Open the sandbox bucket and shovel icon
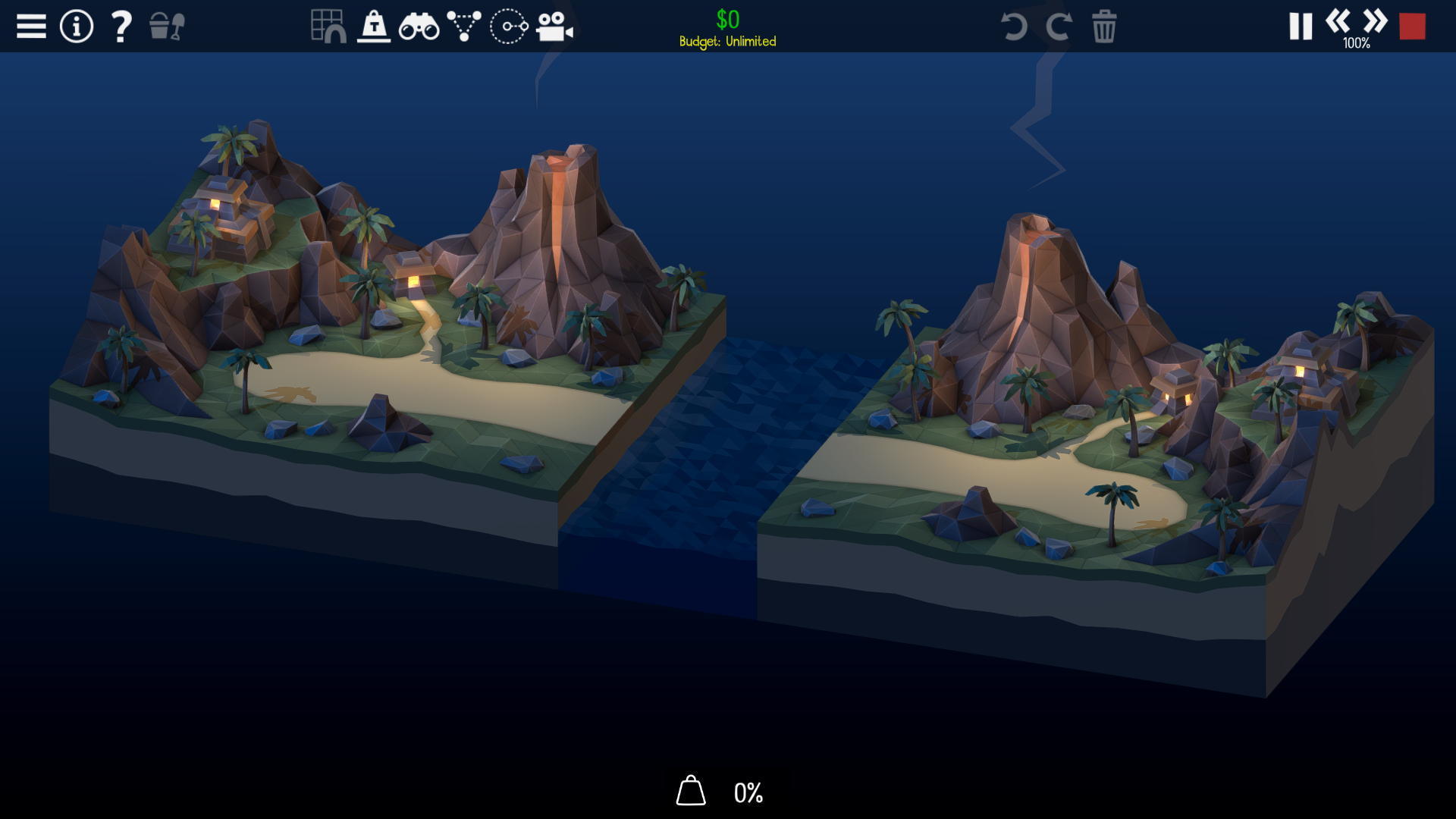Viewport: 1456px width, 819px height. click(167, 27)
